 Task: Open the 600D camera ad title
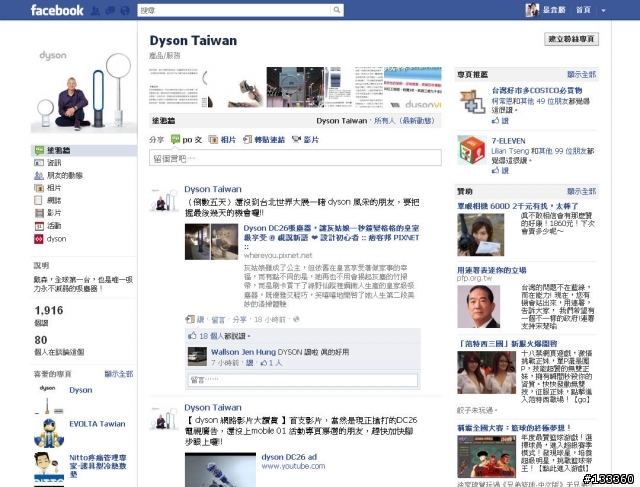point(518,206)
